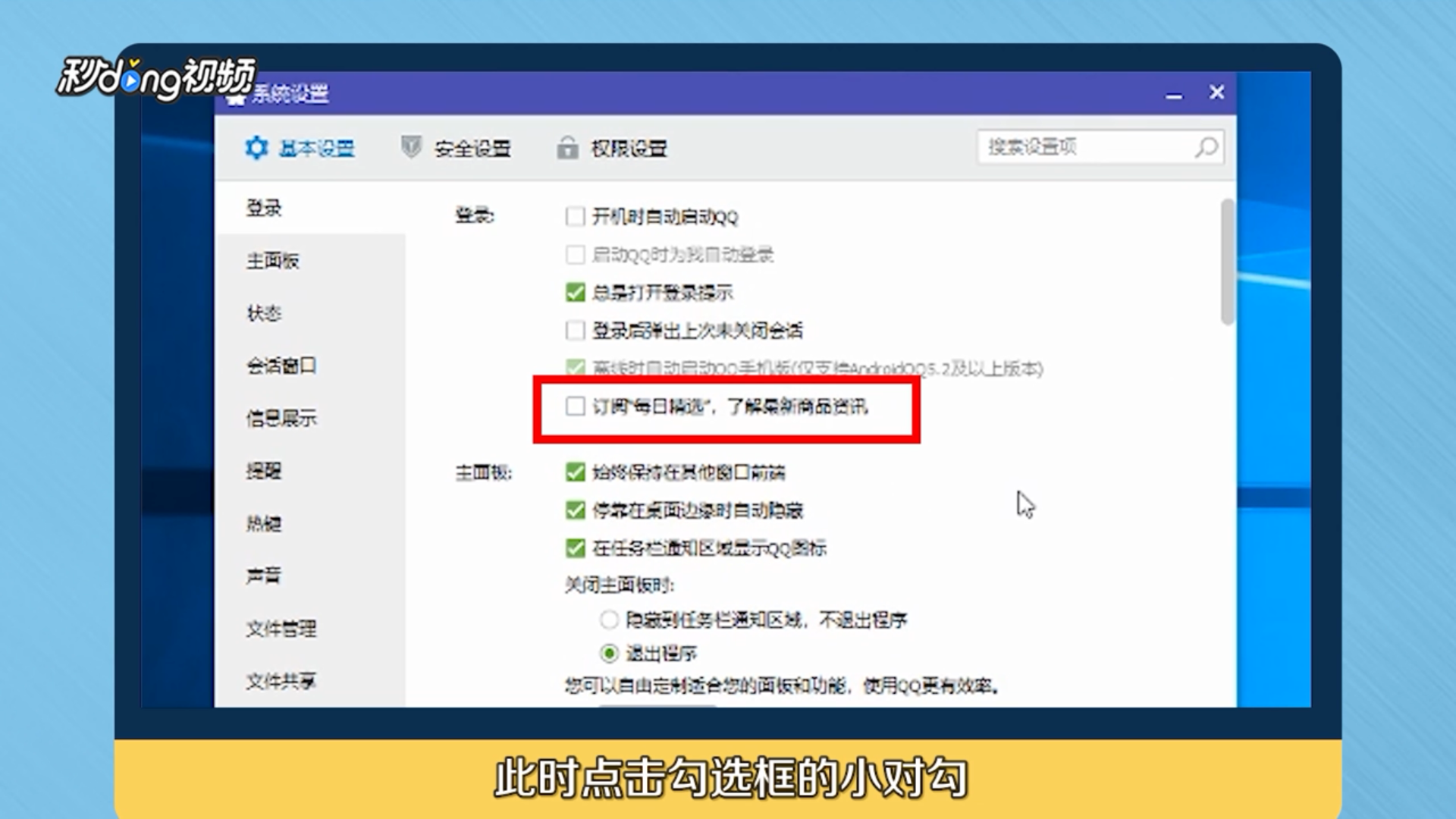This screenshot has height=819, width=1456.
Task: Click the shield icon beside 安全设置
Action: (410, 148)
